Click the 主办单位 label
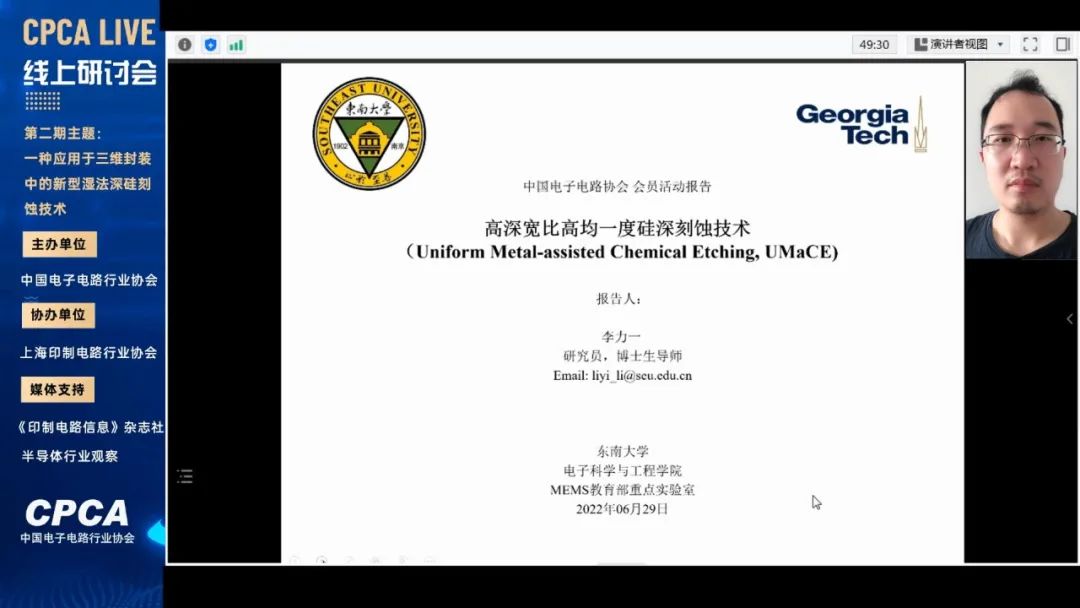The image size is (1080, 608). click(x=59, y=244)
